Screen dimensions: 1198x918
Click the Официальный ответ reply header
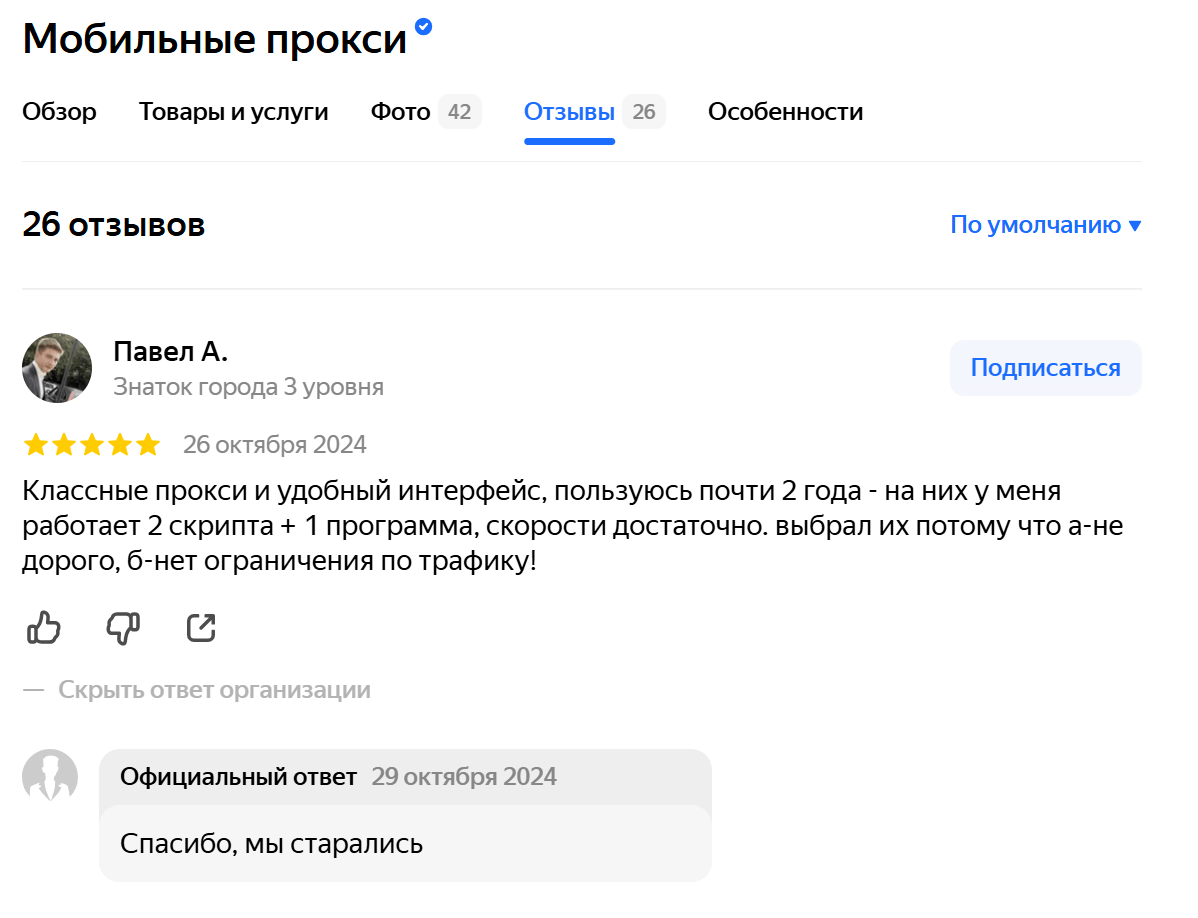[x=238, y=777]
